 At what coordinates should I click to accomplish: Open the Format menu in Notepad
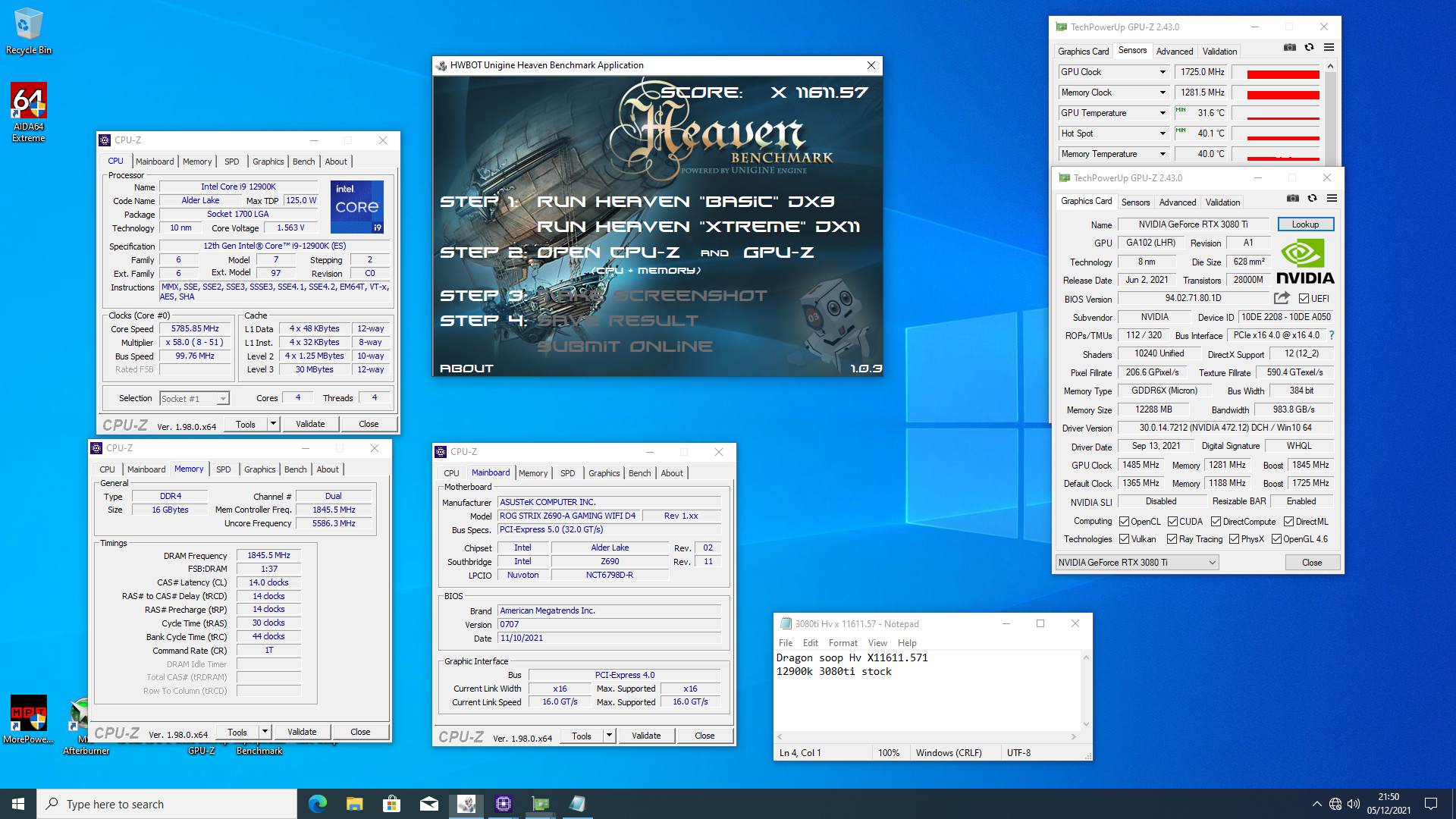843,642
